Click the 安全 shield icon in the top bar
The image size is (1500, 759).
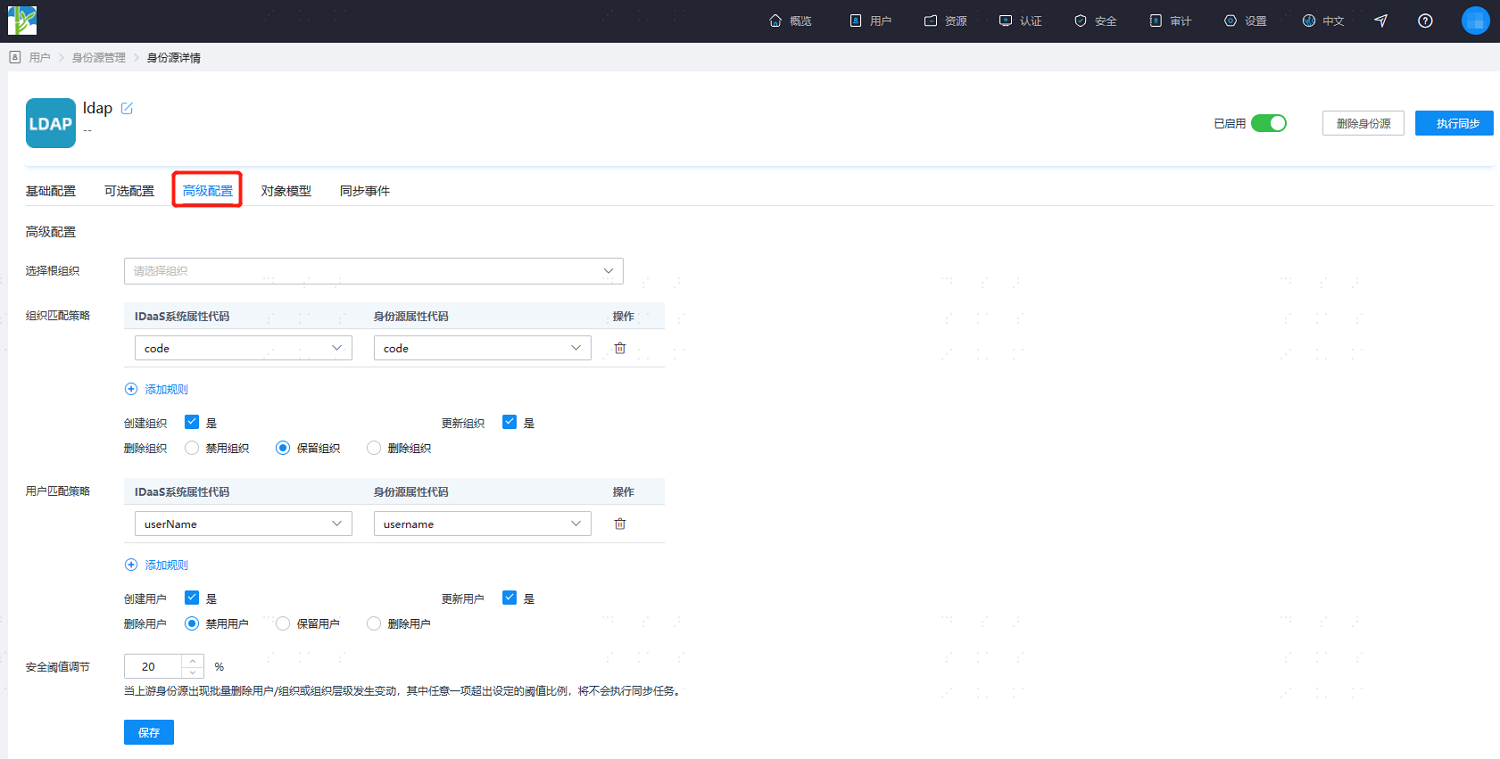coord(1080,21)
